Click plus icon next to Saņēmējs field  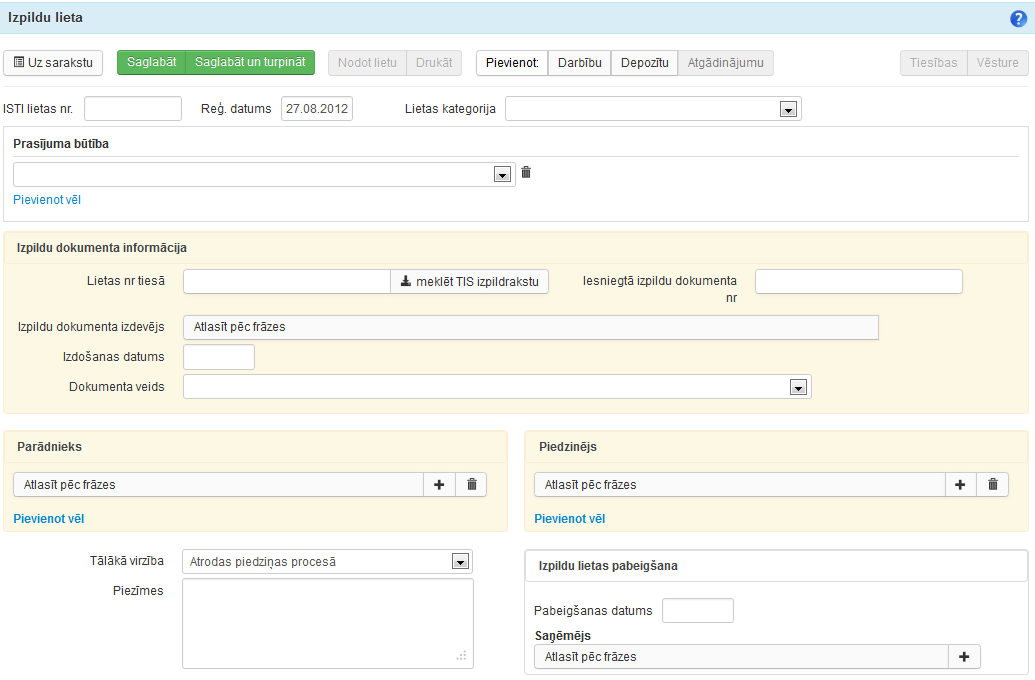964,657
